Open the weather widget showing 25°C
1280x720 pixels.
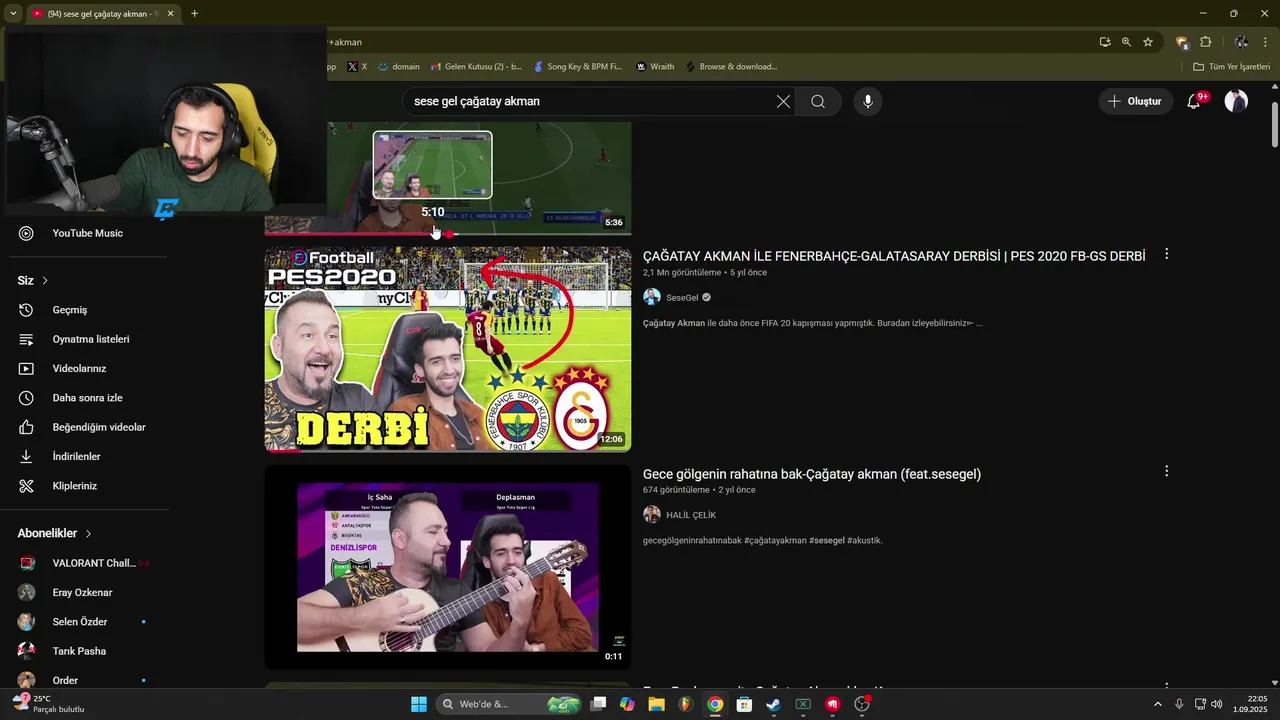pyautogui.click(x=48, y=704)
